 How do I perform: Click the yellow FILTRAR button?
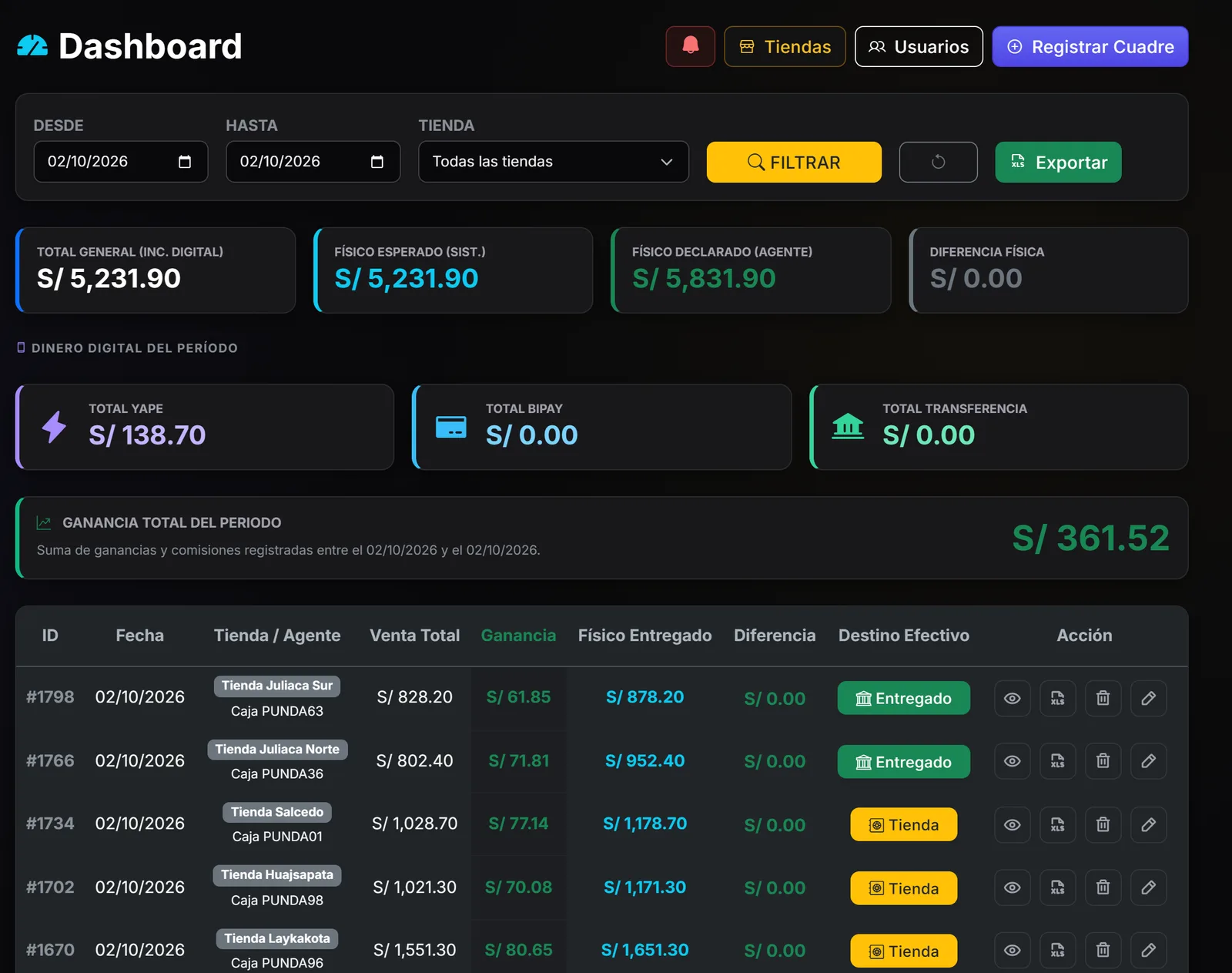(794, 162)
